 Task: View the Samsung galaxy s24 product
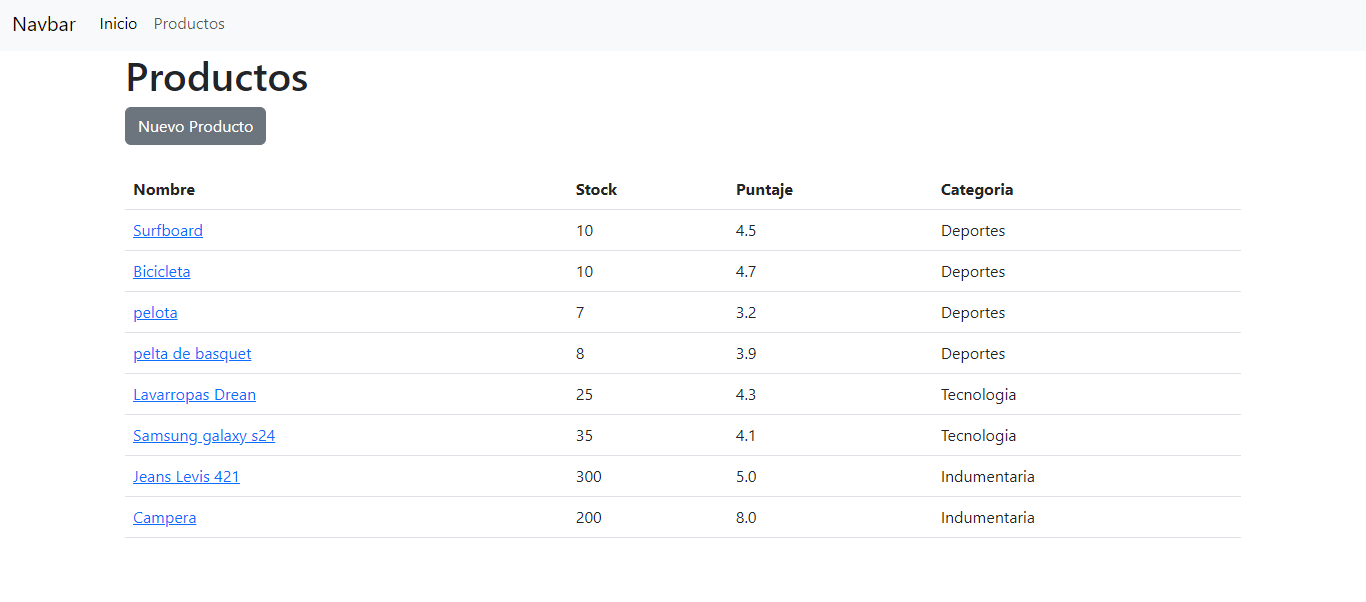pos(204,436)
